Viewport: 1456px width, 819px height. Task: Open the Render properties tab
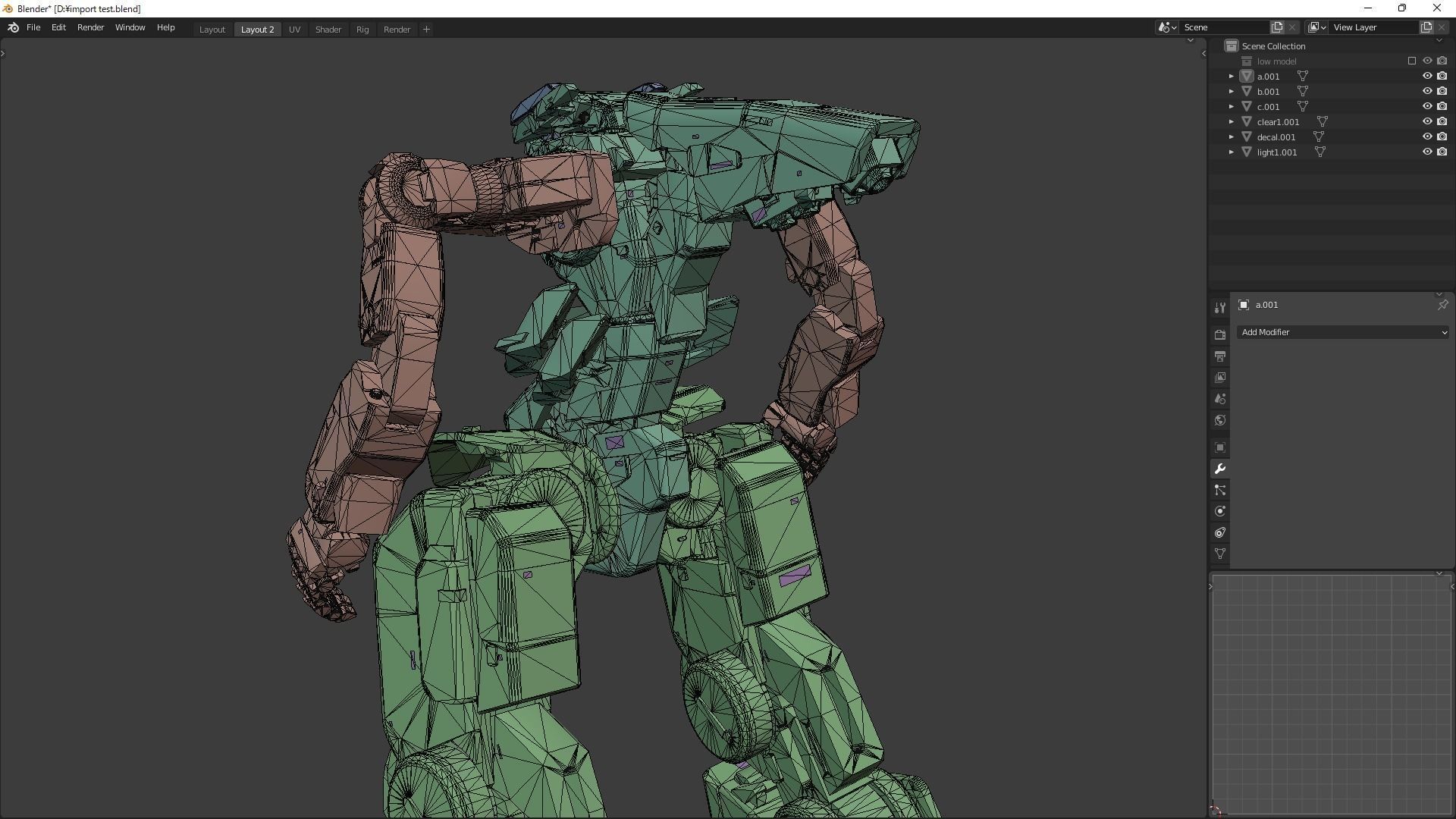(1219, 334)
